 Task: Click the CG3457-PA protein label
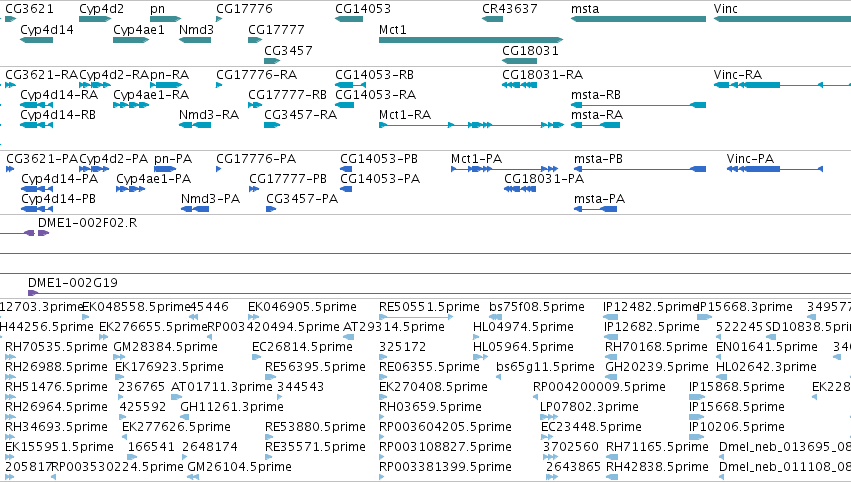[x=302, y=199]
